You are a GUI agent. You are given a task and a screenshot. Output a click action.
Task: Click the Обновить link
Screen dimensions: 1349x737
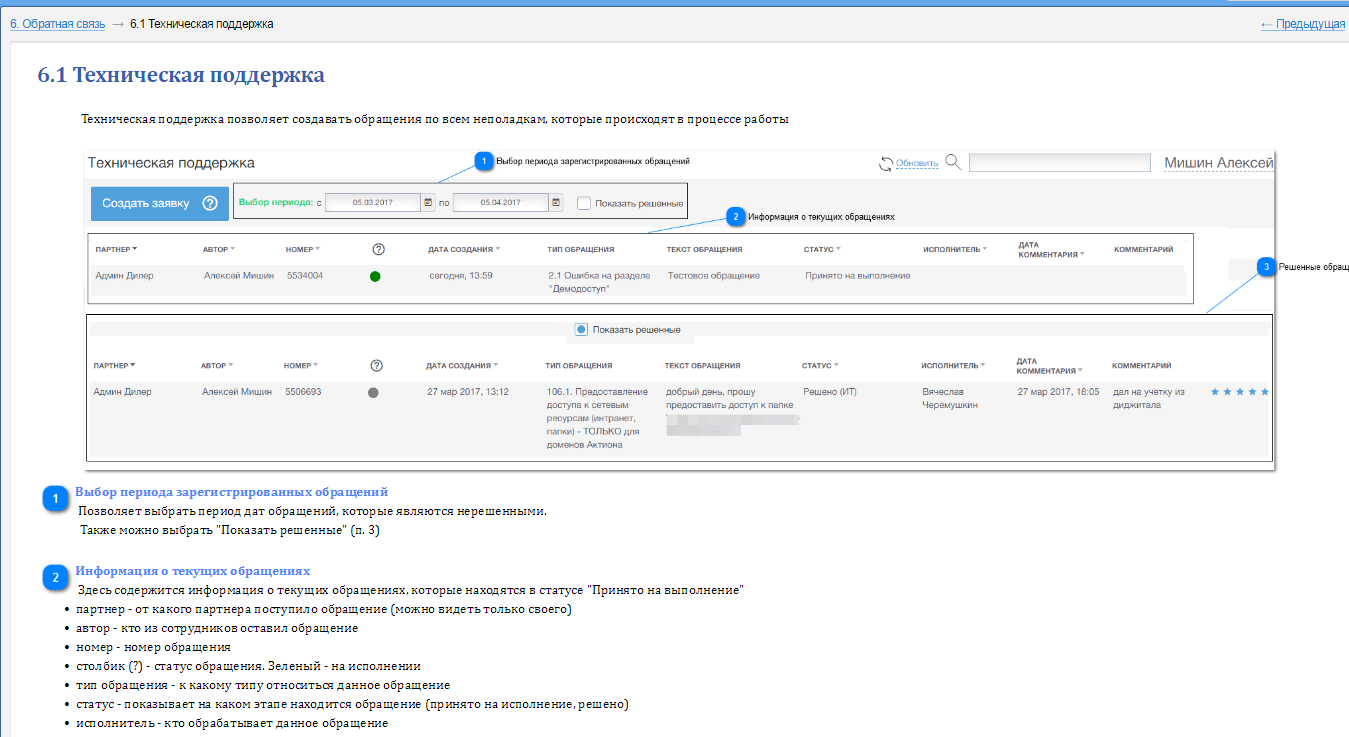[x=917, y=163]
